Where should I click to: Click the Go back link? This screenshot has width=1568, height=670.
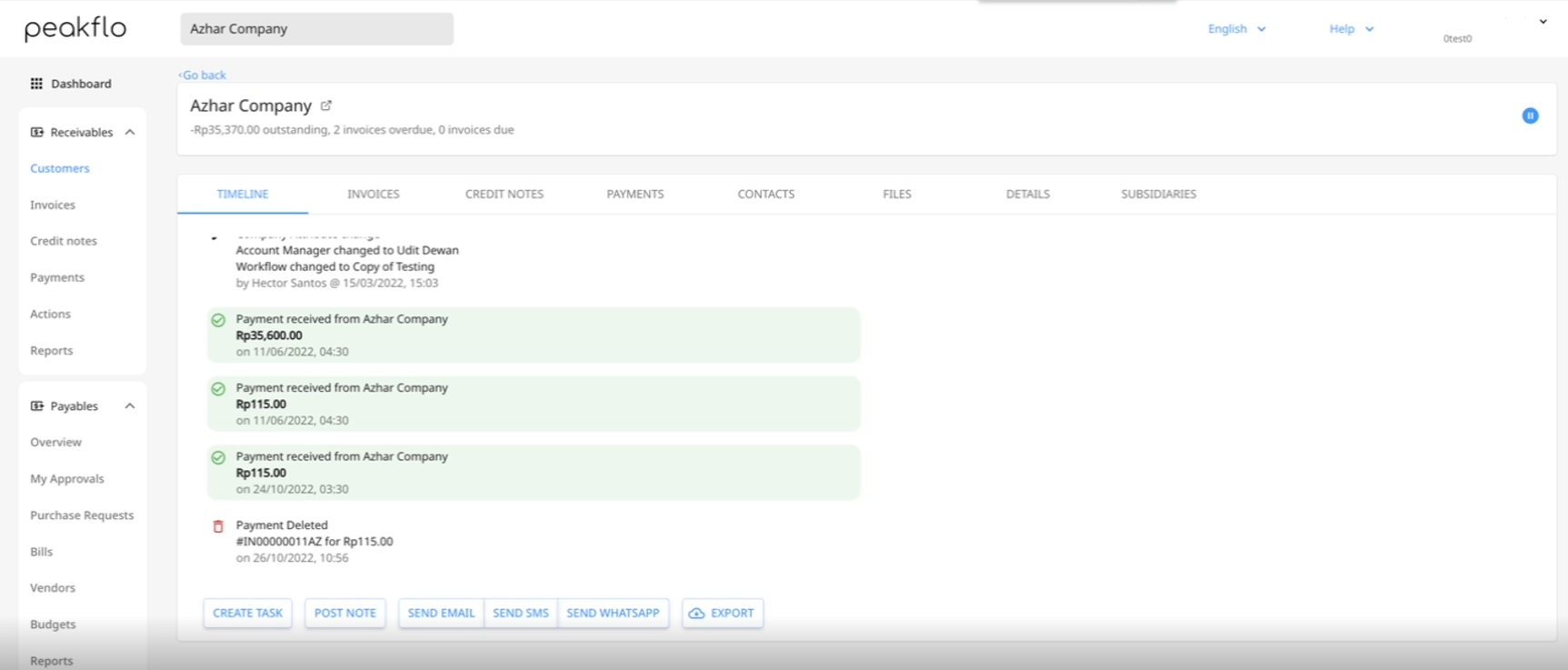click(202, 75)
